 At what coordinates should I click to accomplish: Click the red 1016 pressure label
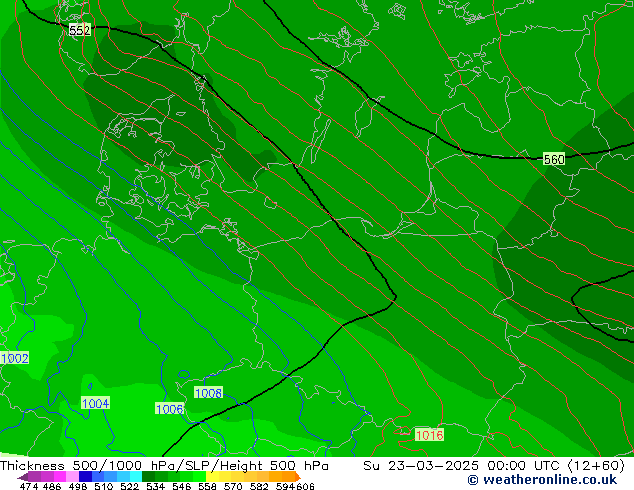point(429,435)
